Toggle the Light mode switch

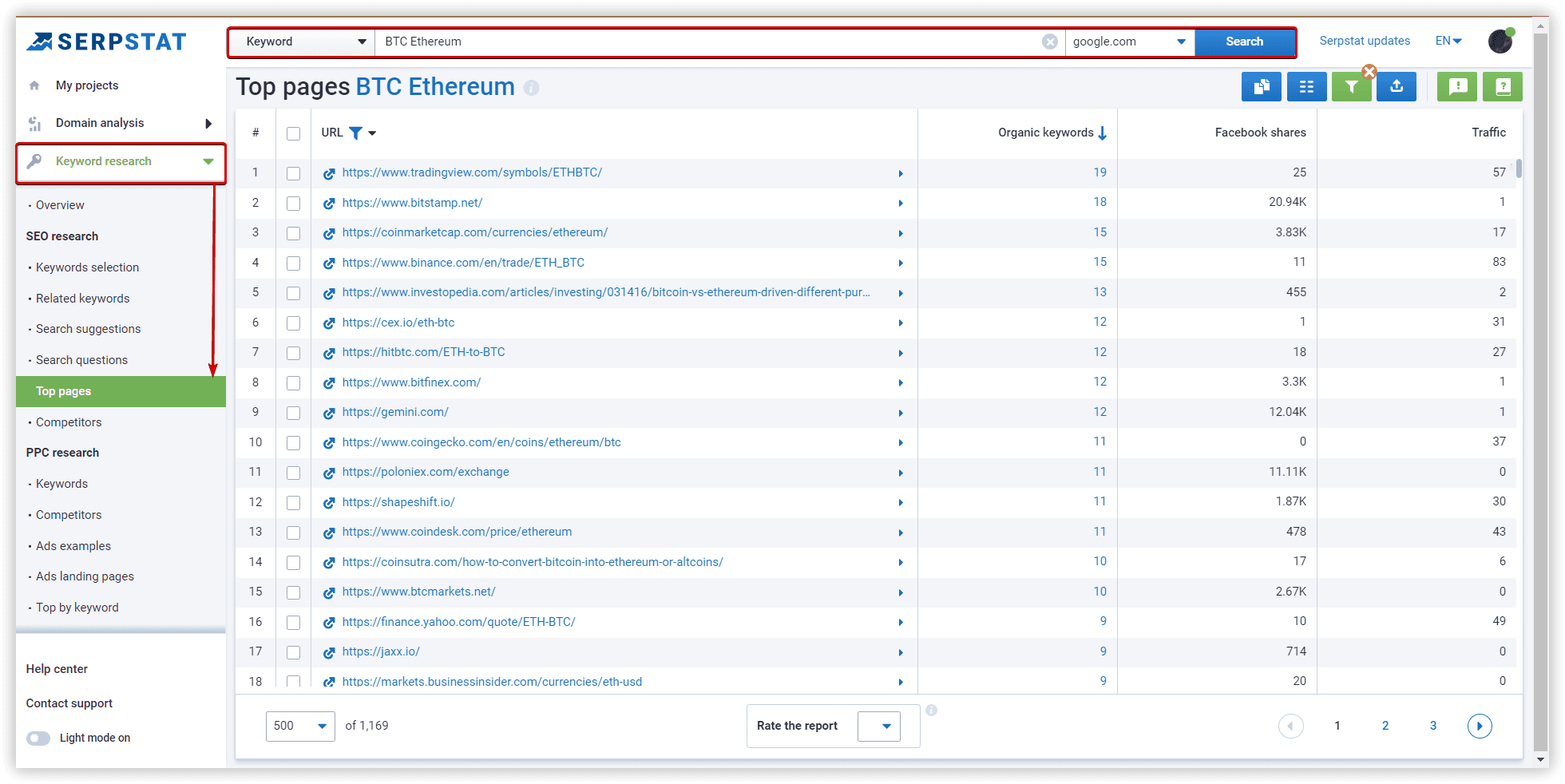(x=38, y=738)
